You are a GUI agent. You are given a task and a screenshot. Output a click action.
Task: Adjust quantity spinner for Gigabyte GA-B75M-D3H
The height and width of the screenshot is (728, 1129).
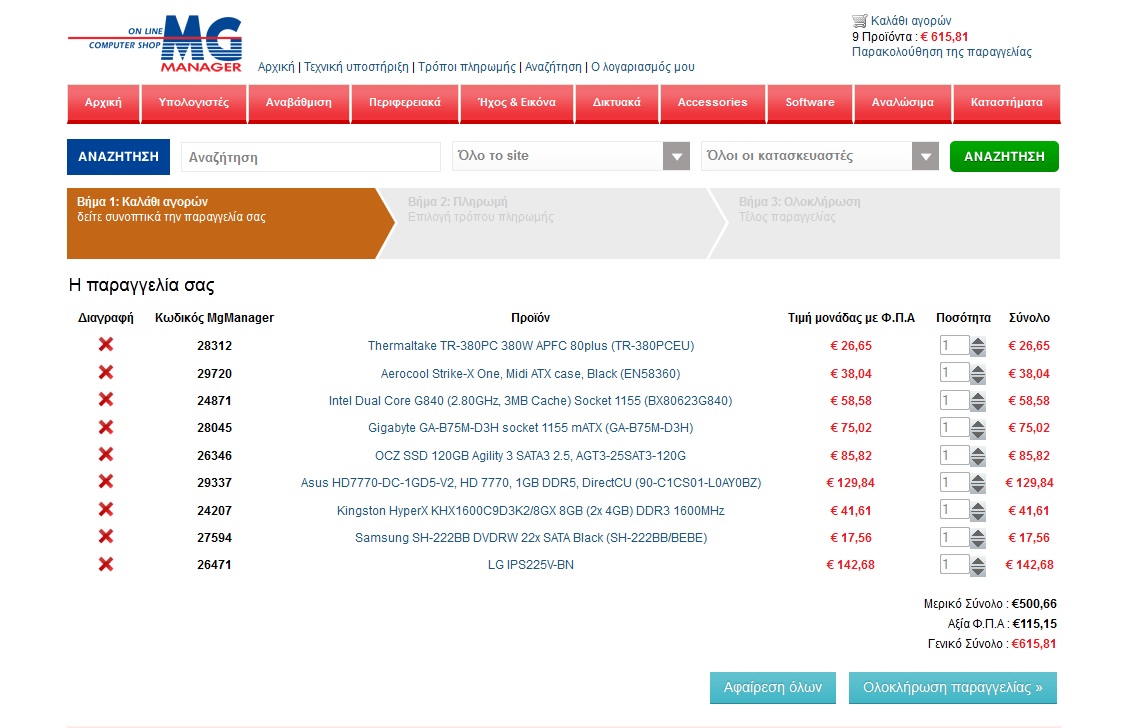[977, 429]
